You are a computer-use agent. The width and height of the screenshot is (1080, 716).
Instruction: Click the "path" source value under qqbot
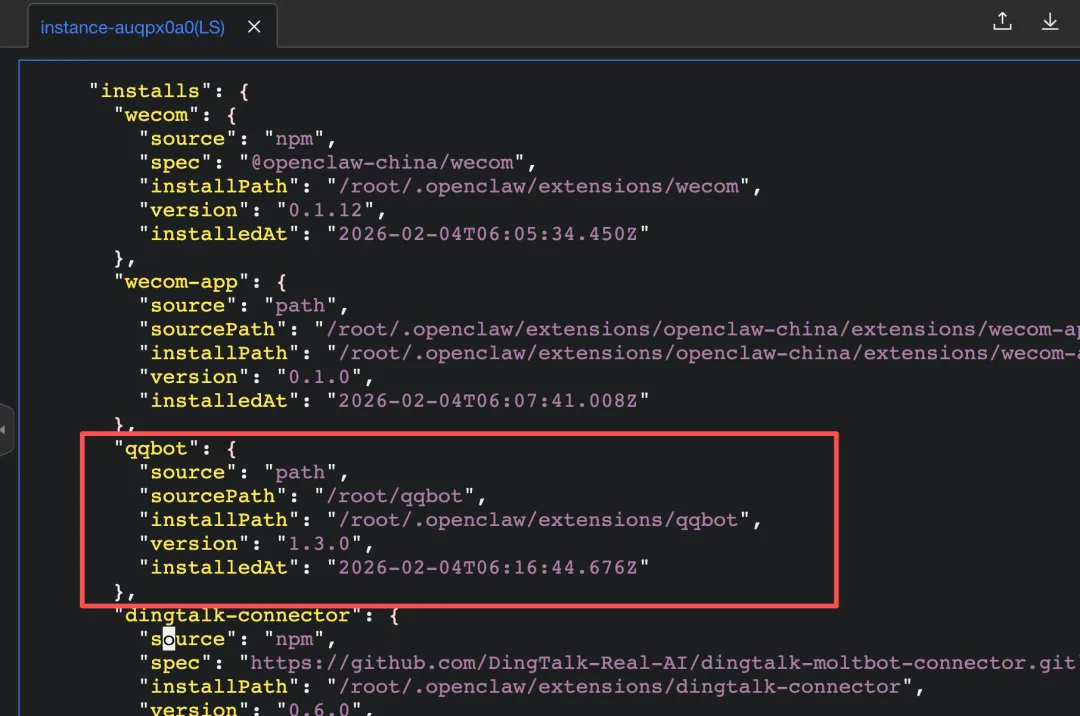(300, 472)
